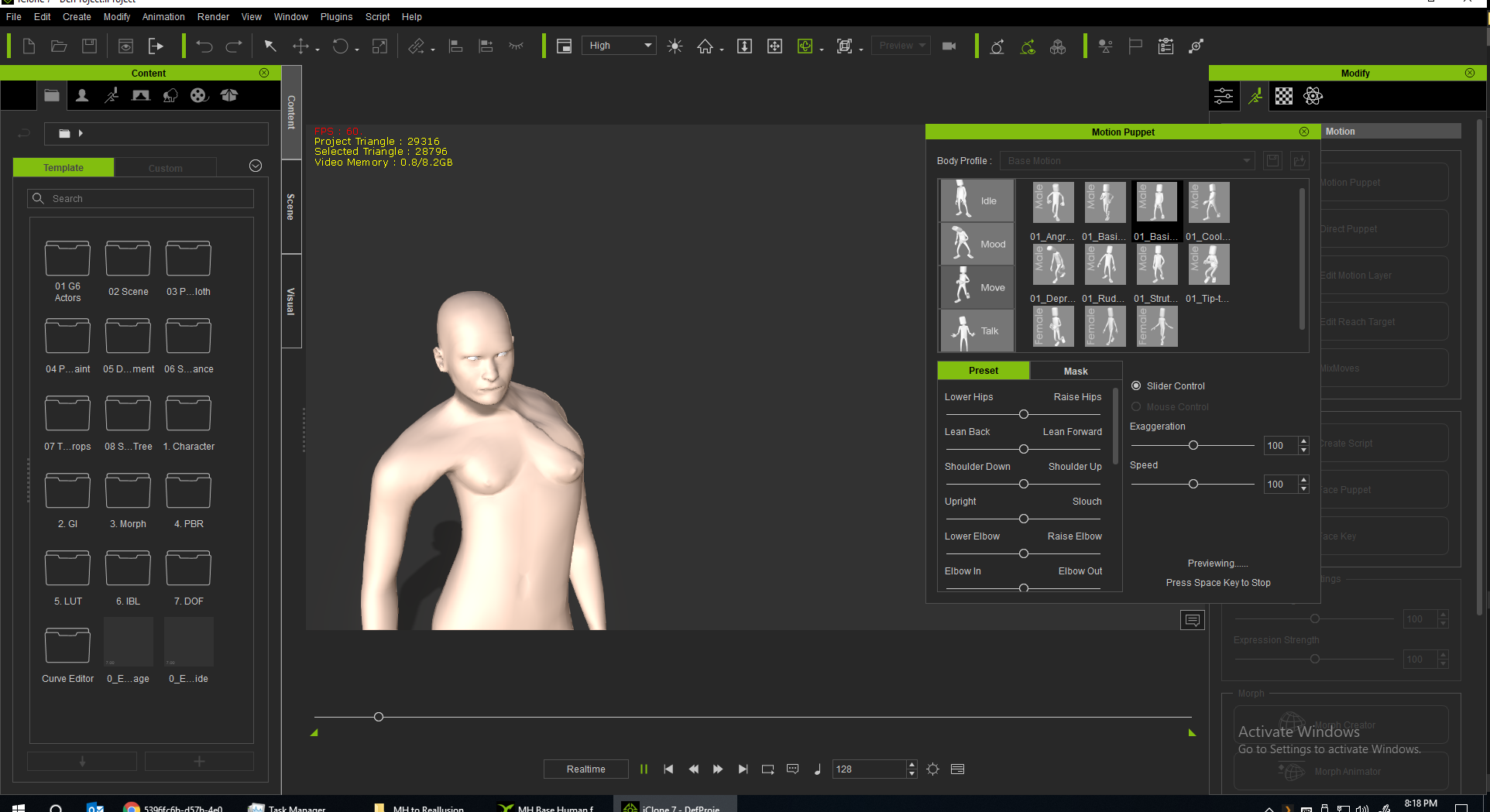Expand Content panel options chevron

(x=256, y=166)
